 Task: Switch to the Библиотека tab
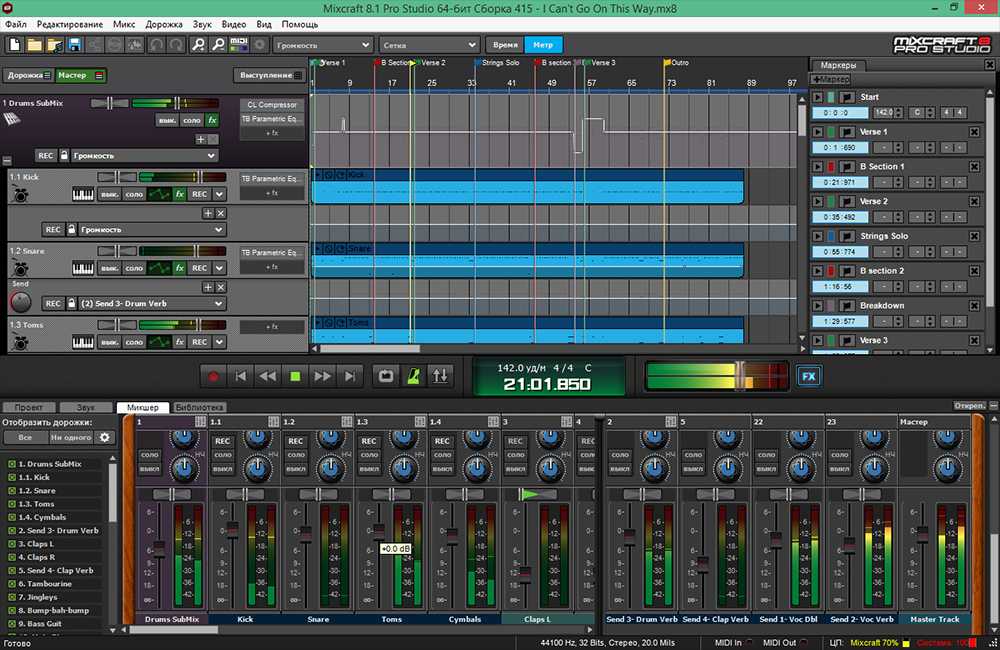[x=199, y=408]
